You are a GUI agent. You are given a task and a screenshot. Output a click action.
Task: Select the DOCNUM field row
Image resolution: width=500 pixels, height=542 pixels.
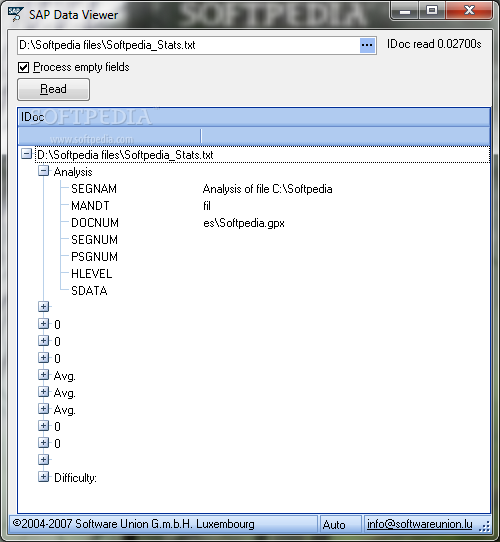(95, 223)
